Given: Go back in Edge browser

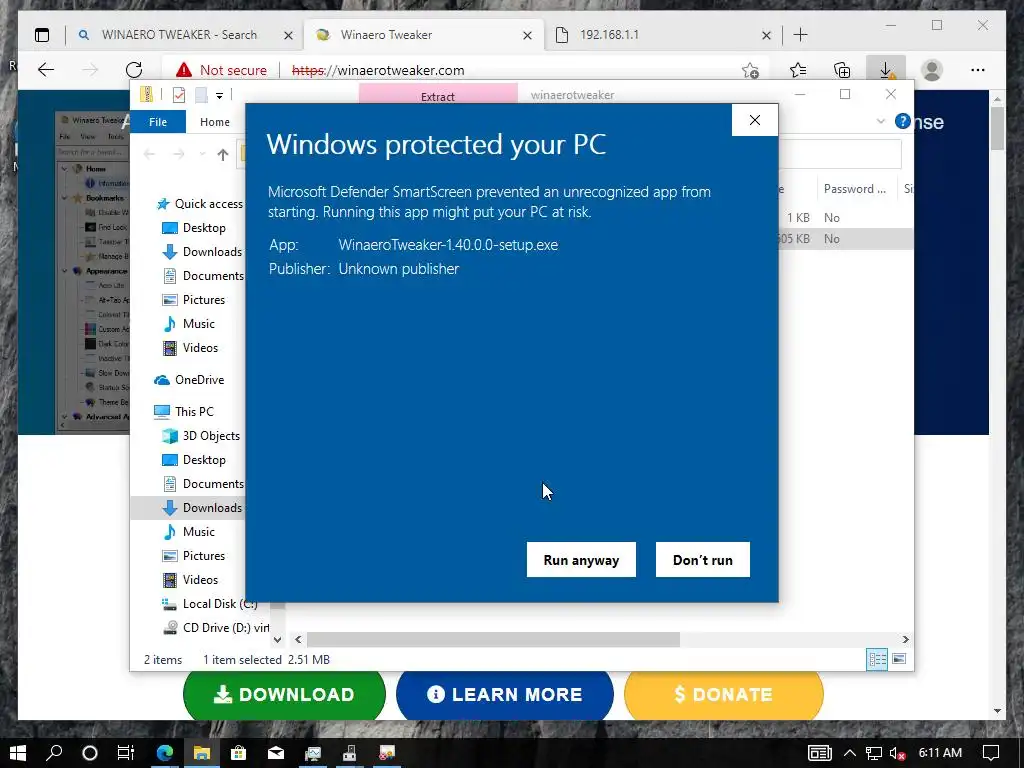Looking at the screenshot, I should [x=46, y=70].
